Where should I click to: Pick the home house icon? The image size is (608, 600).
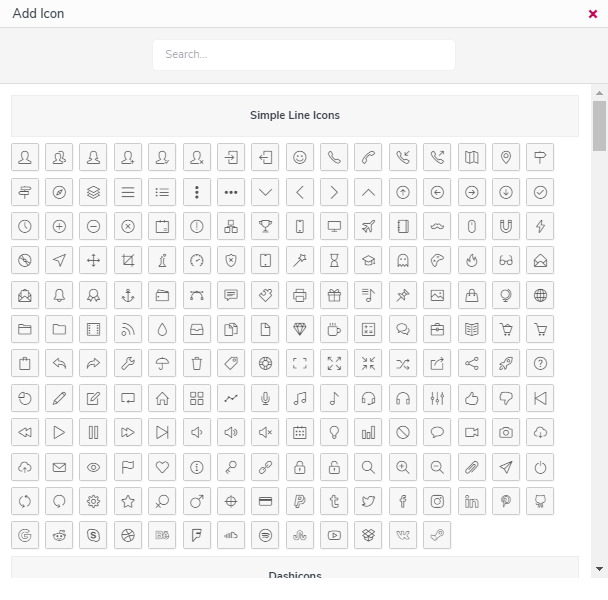[162, 398]
